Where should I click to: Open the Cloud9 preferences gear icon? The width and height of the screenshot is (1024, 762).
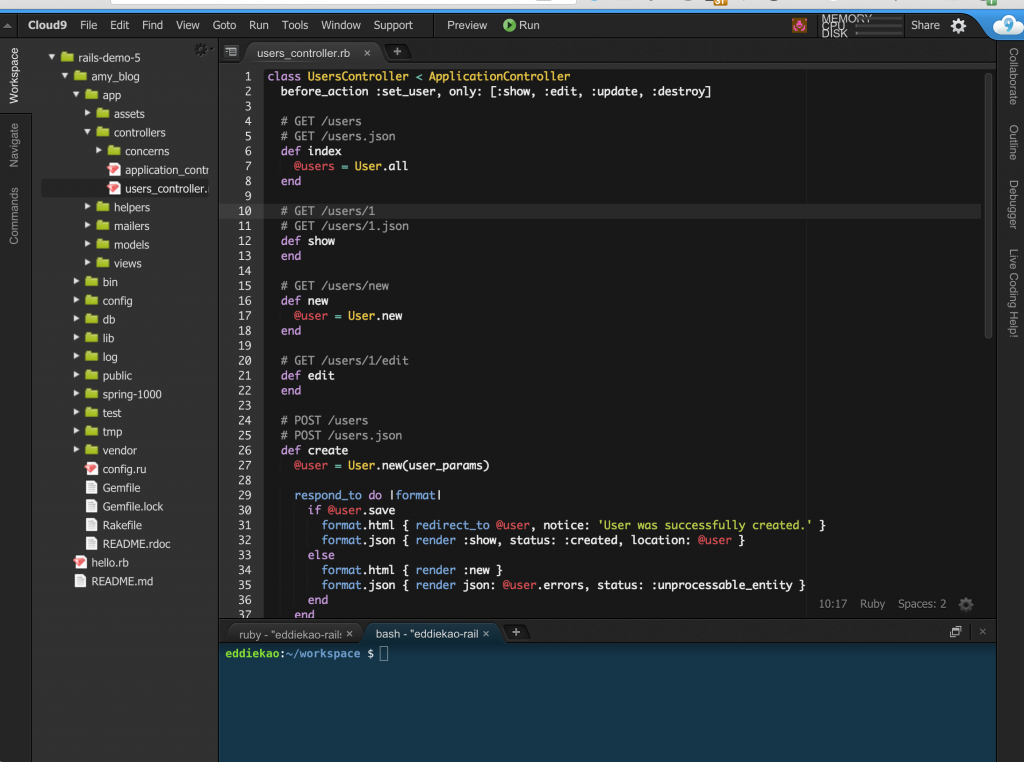958,26
